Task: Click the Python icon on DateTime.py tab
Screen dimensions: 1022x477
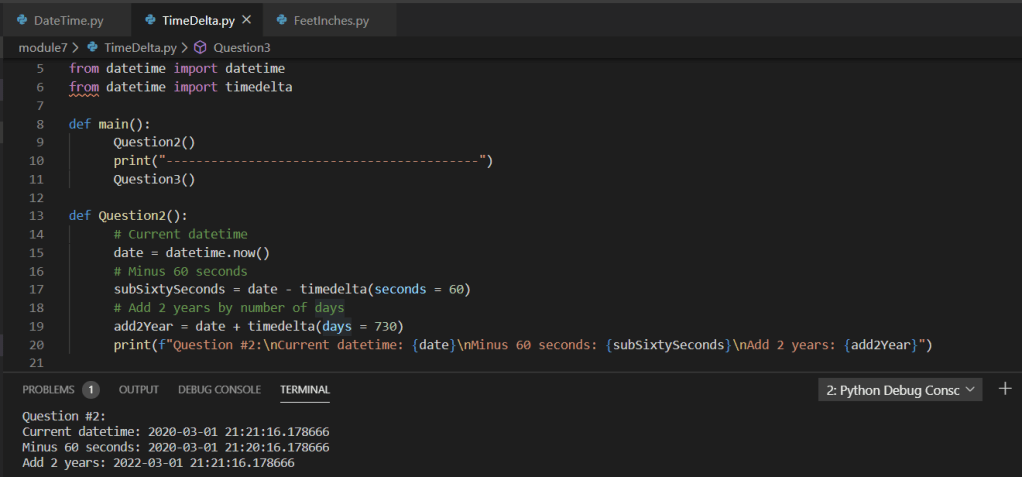Action: pos(22,20)
